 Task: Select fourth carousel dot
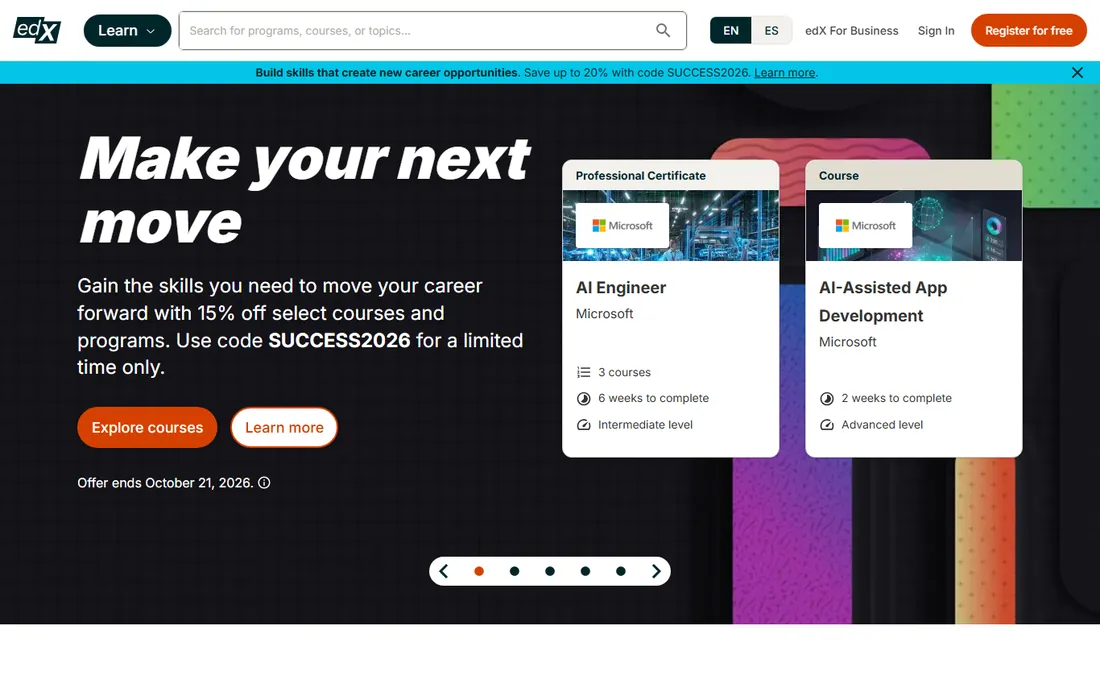click(585, 571)
